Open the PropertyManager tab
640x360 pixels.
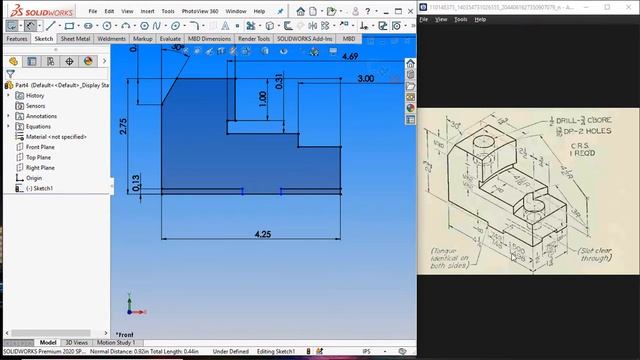coord(31,61)
